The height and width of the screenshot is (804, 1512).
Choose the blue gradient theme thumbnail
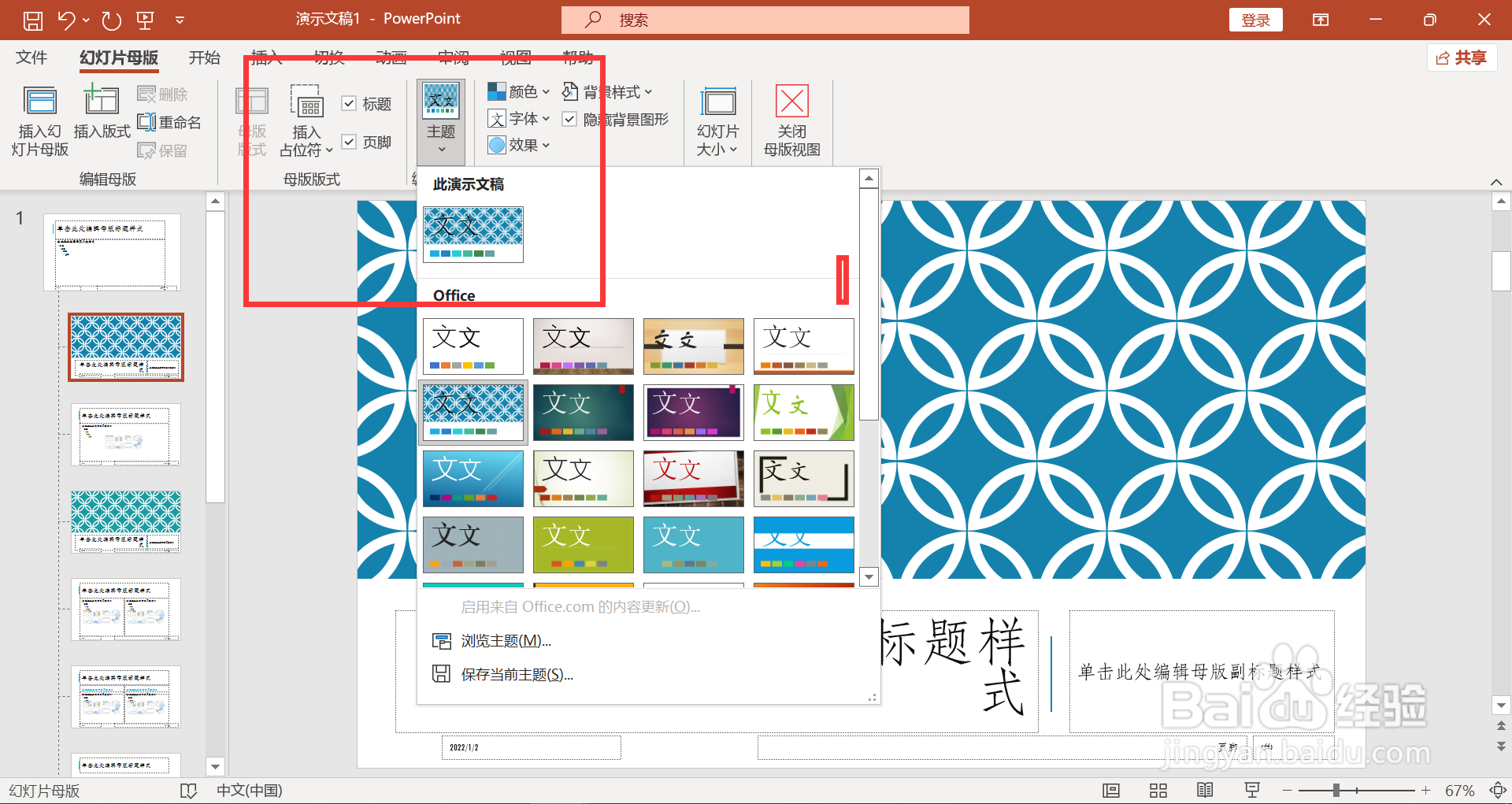pyautogui.click(x=473, y=479)
